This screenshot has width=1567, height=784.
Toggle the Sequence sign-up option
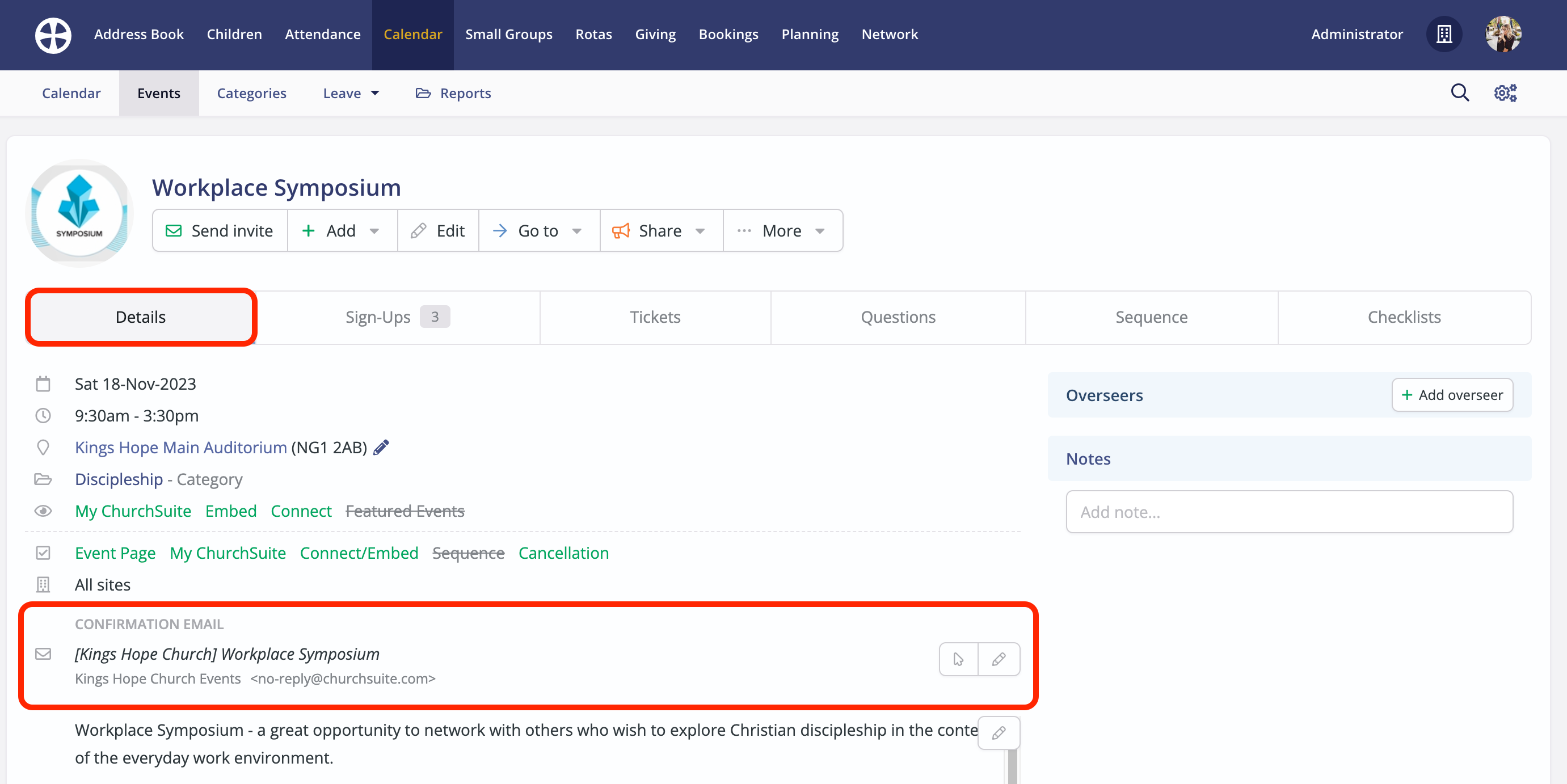[468, 553]
